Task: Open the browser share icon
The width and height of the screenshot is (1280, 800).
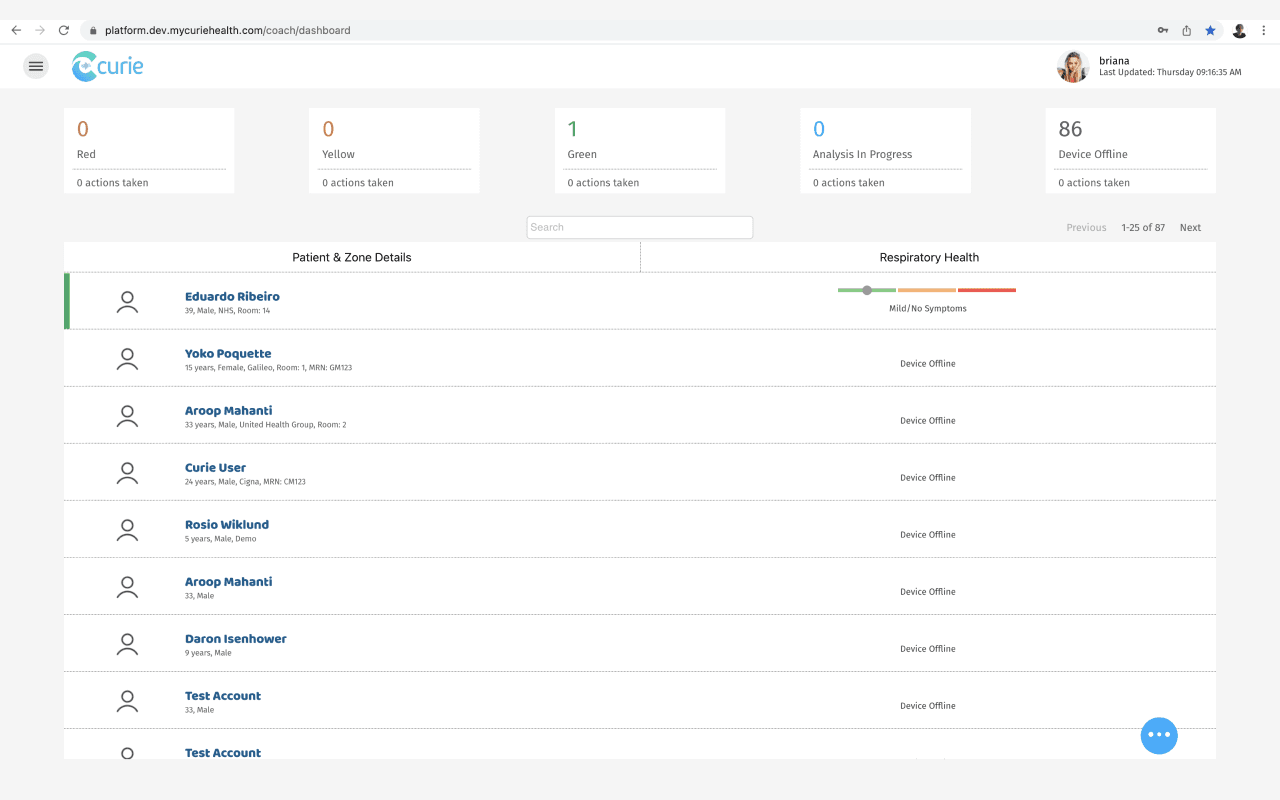Action: tap(1186, 30)
